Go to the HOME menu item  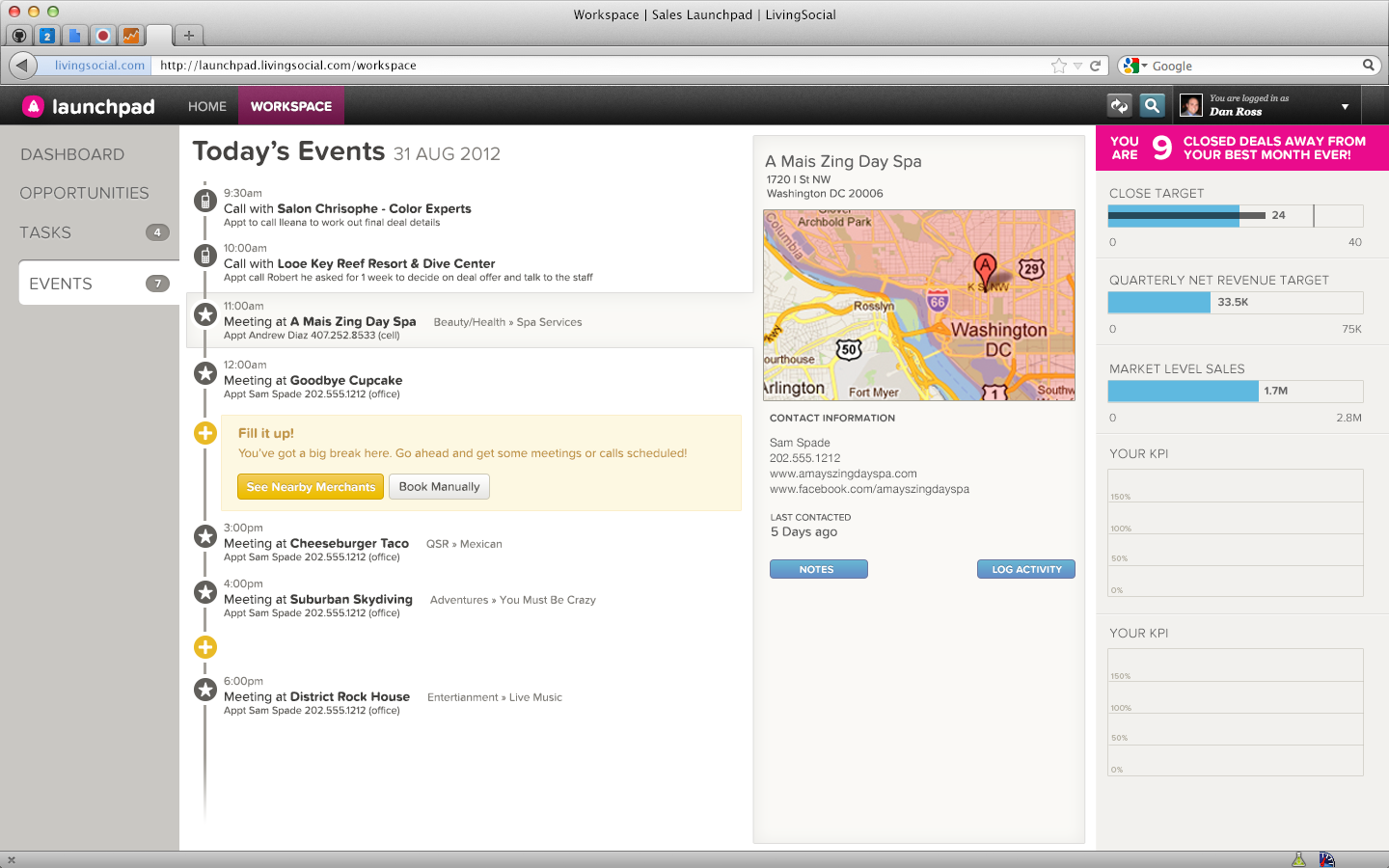(207, 106)
